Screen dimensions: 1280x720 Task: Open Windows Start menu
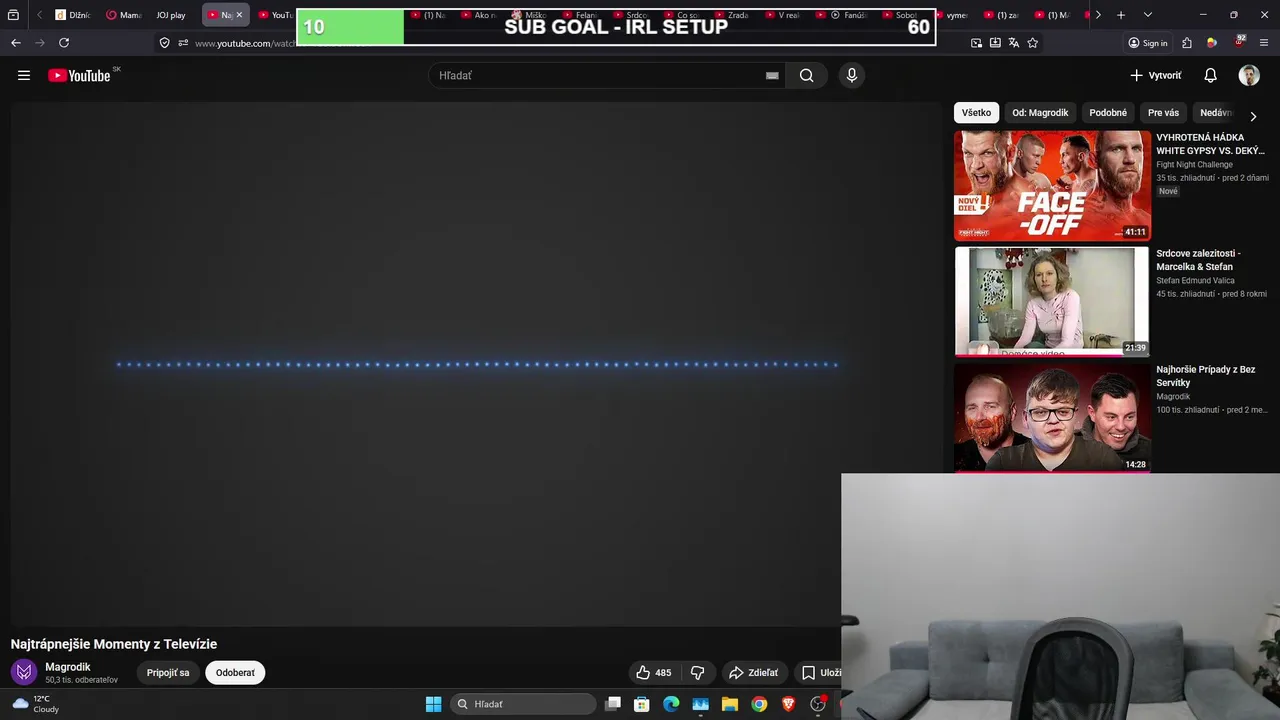[x=433, y=704]
